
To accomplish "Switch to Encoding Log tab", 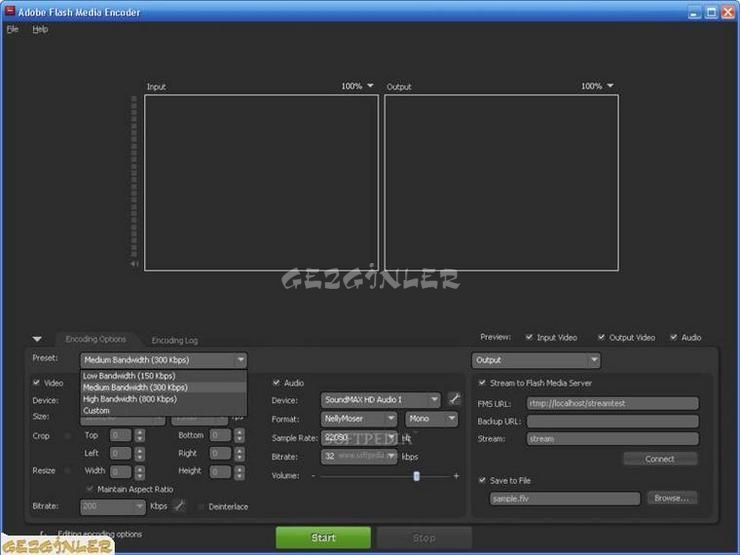I will [175, 340].
